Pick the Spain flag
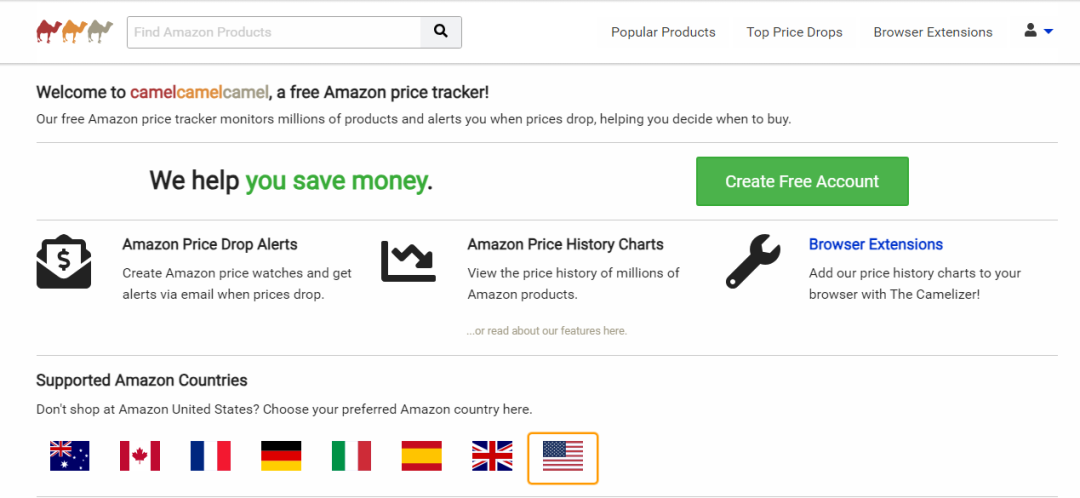The width and height of the screenshot is (1080, 498). click(x=422, y=456)
